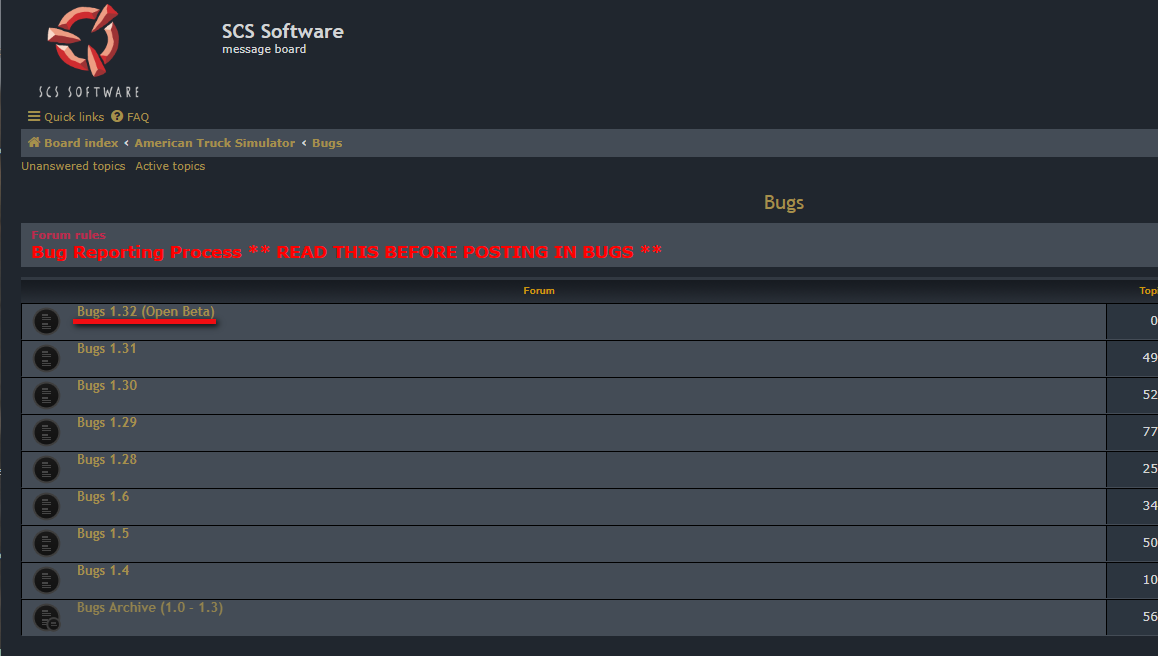The image size is (1158, 656).
Task: Click forum icon beside Bugs 1.29
Action: coord(47,432)
